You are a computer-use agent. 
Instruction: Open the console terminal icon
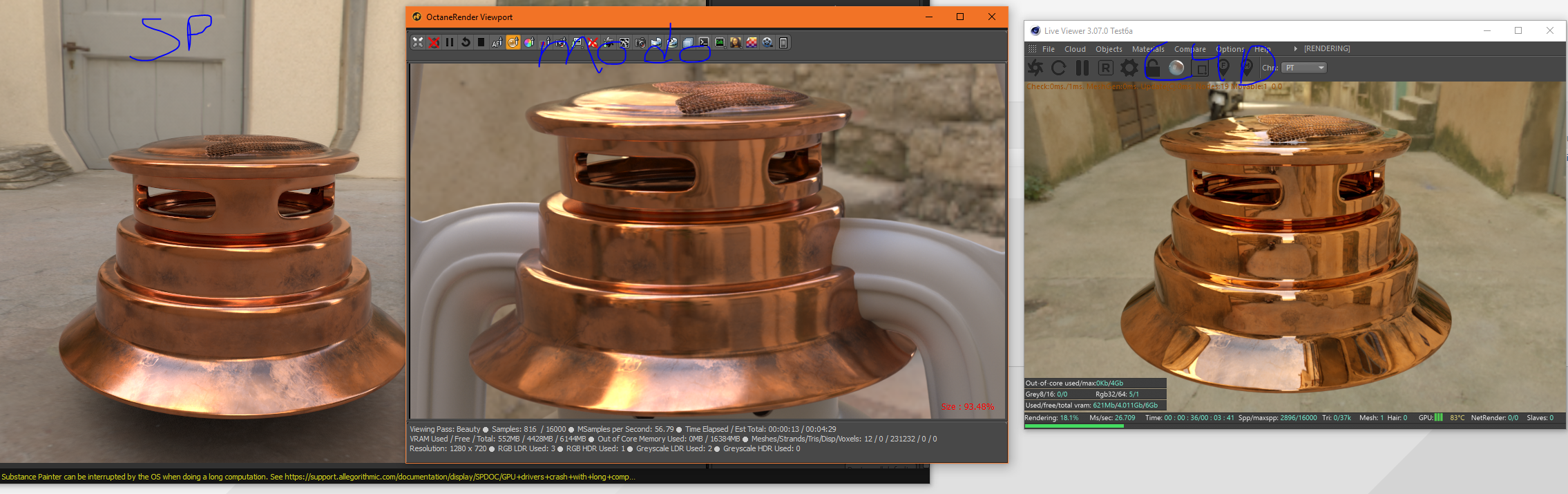(704, 42)
